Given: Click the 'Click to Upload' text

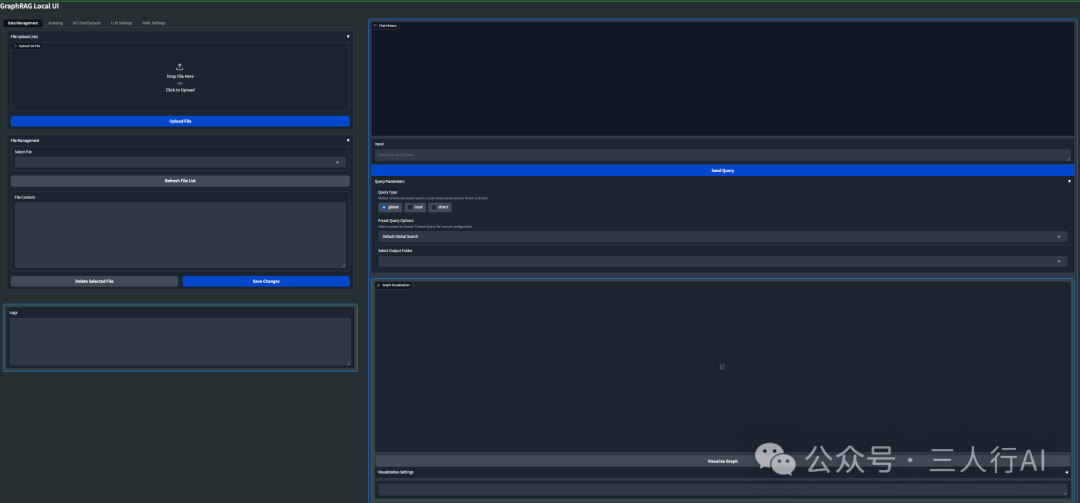Looking at the screenshot, I should [180, 90].
